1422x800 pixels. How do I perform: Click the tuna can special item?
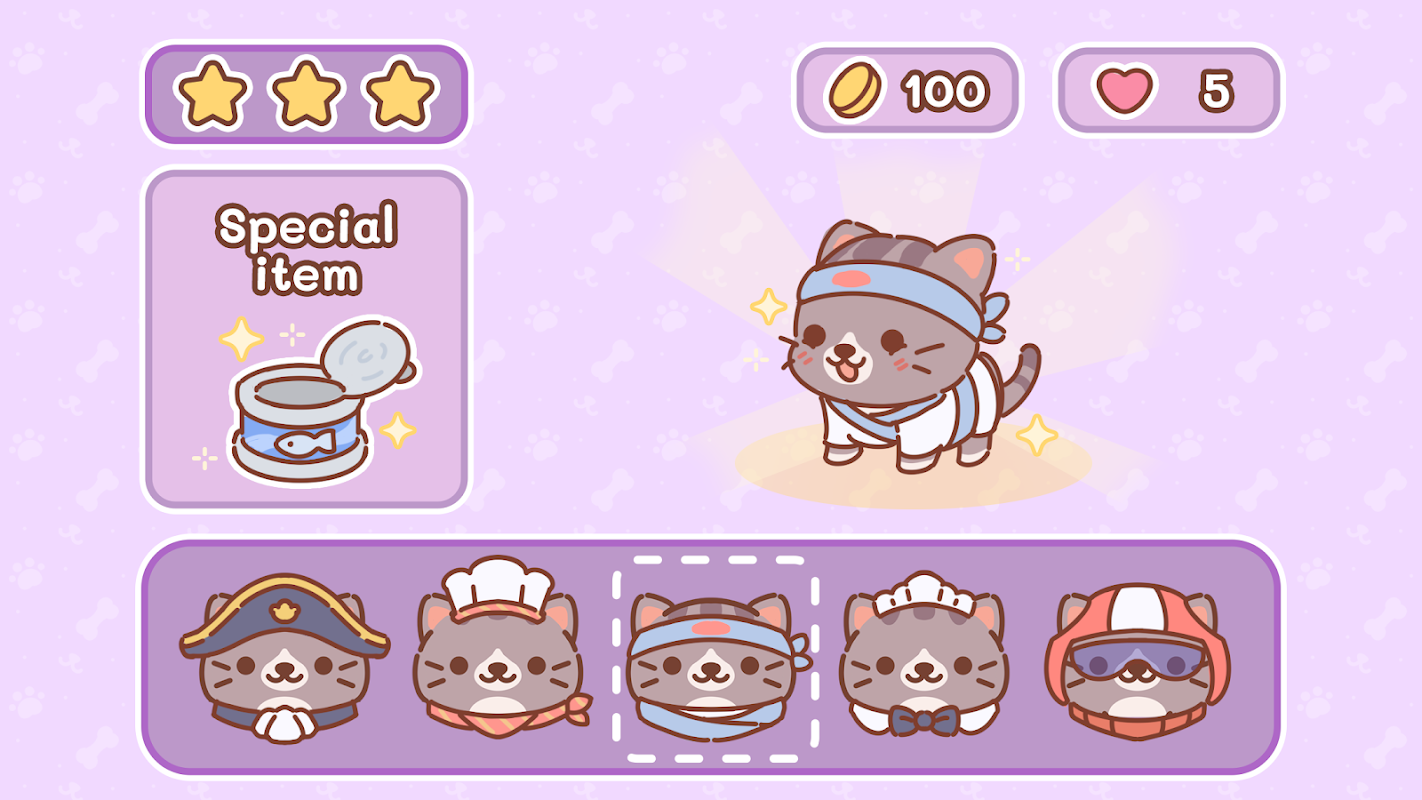tap(318, 402)
